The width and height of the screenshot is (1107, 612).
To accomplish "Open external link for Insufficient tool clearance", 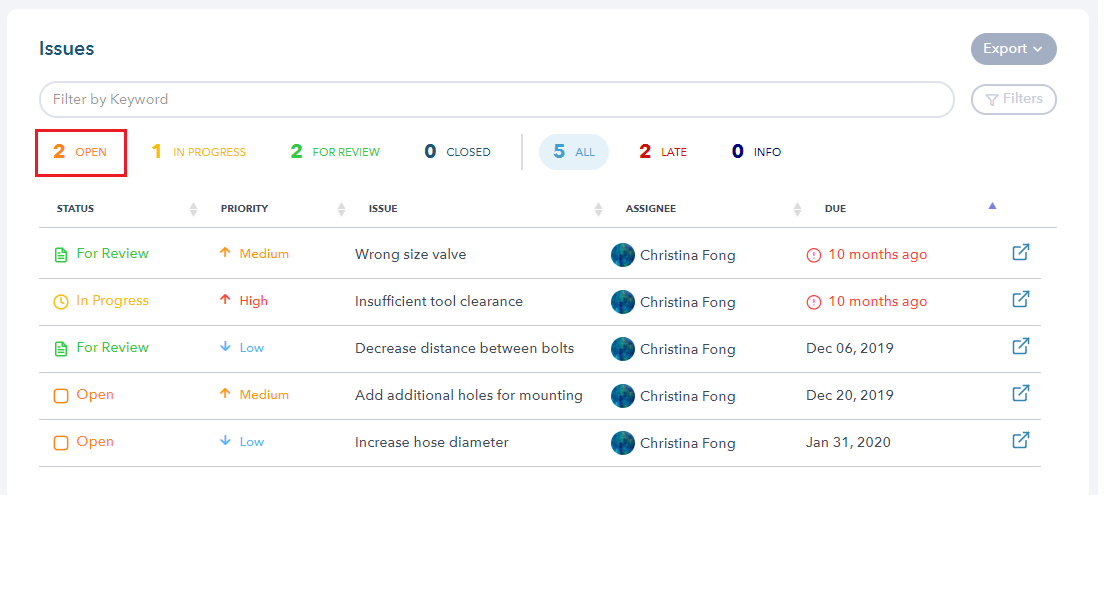I will coord(1020,300).
